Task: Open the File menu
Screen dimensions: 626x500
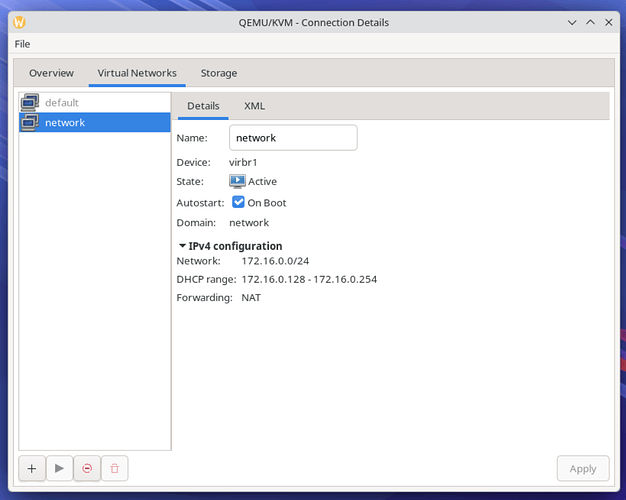Action: (22, 44)
